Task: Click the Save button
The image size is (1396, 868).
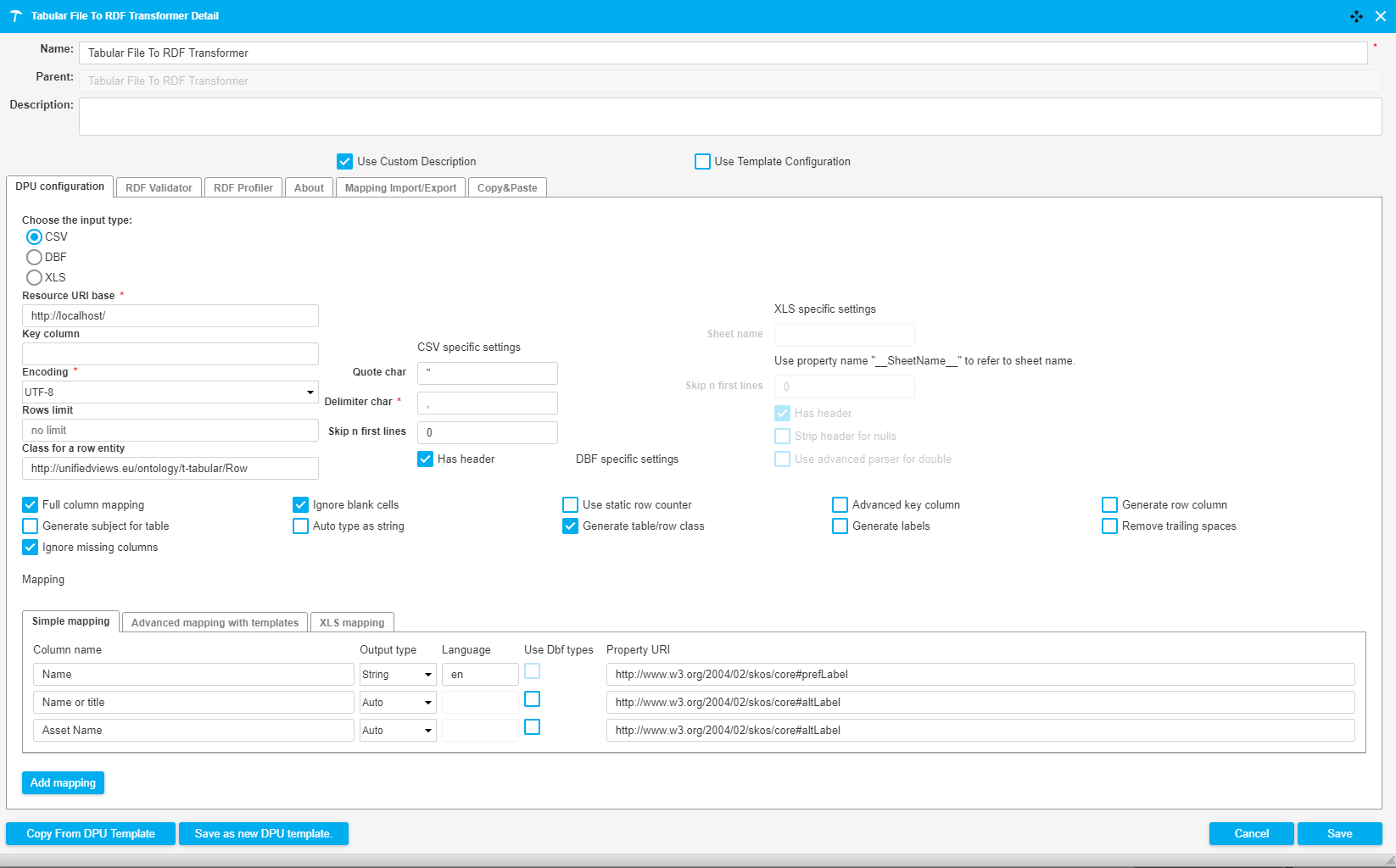Action: tap(1339, 833)
